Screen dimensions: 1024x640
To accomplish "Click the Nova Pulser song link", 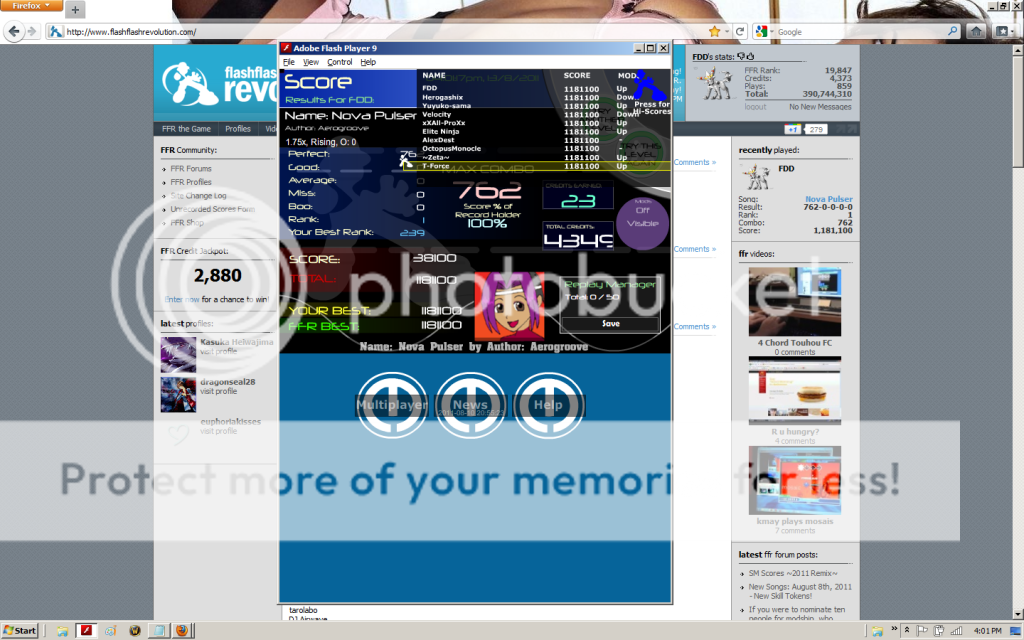I will tap(828, 199).
